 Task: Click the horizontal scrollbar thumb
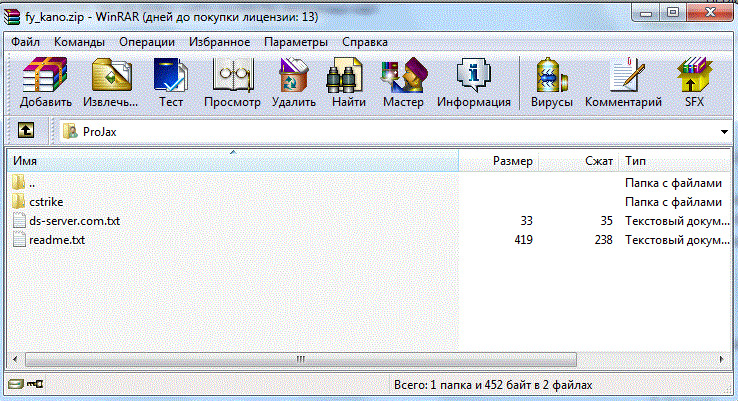[301, 360]
